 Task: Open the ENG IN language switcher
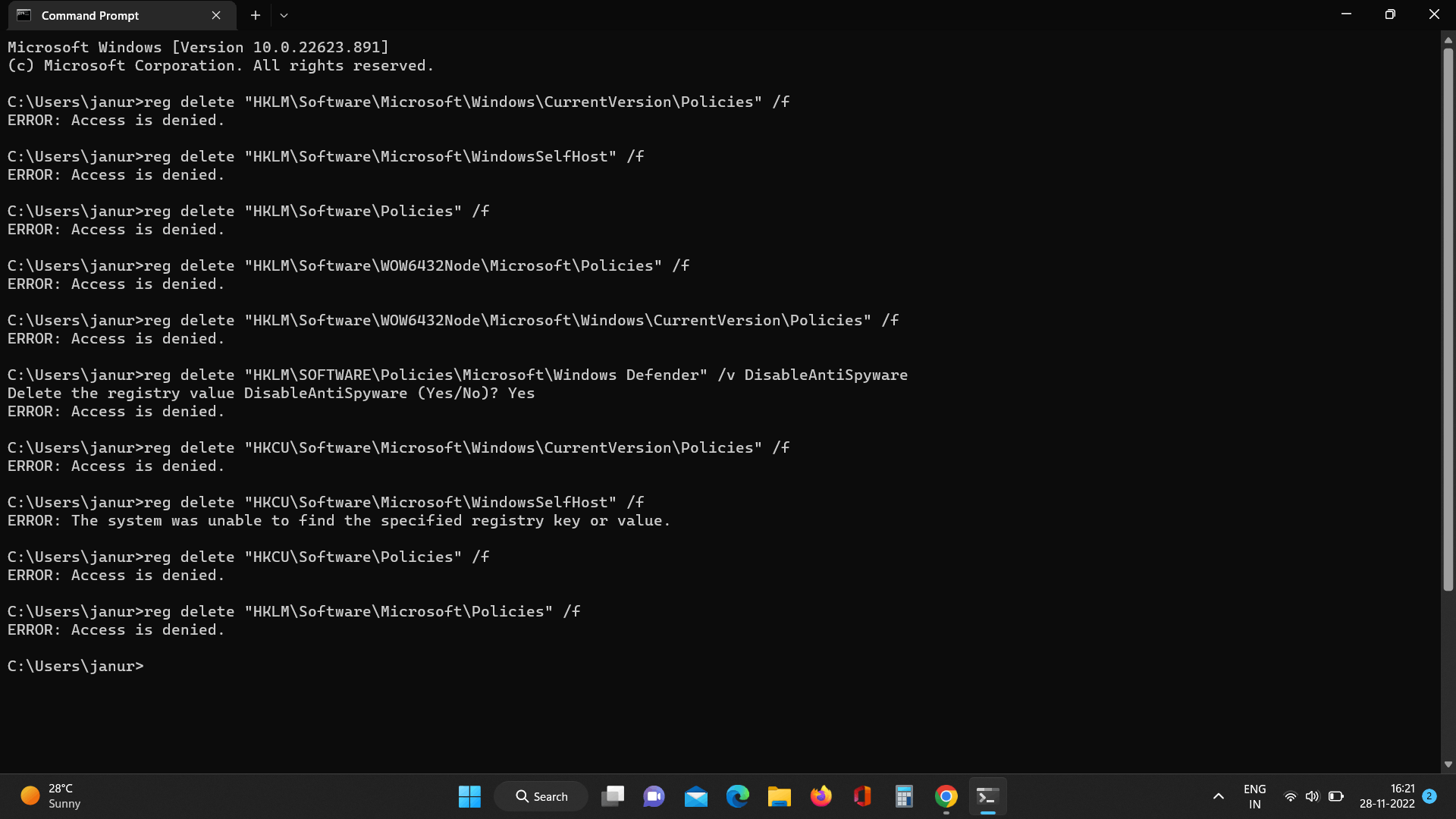click(1254, 796)
